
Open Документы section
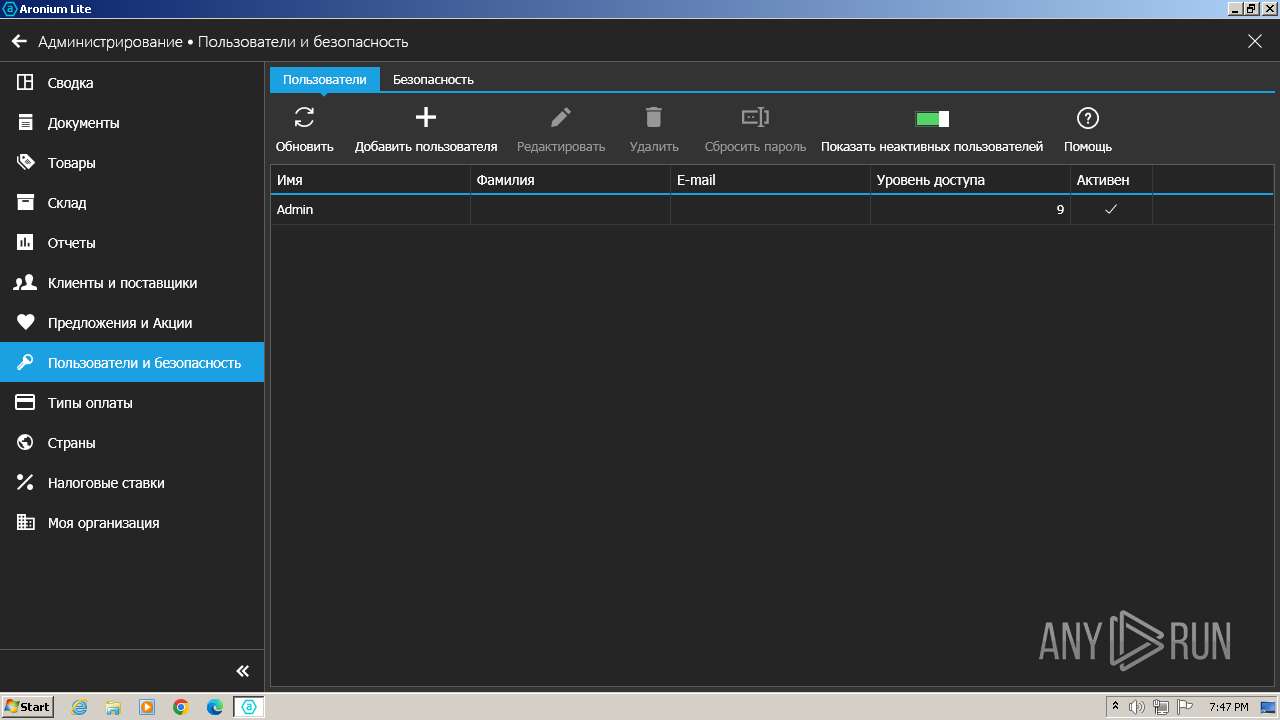[x=132, y=123]
